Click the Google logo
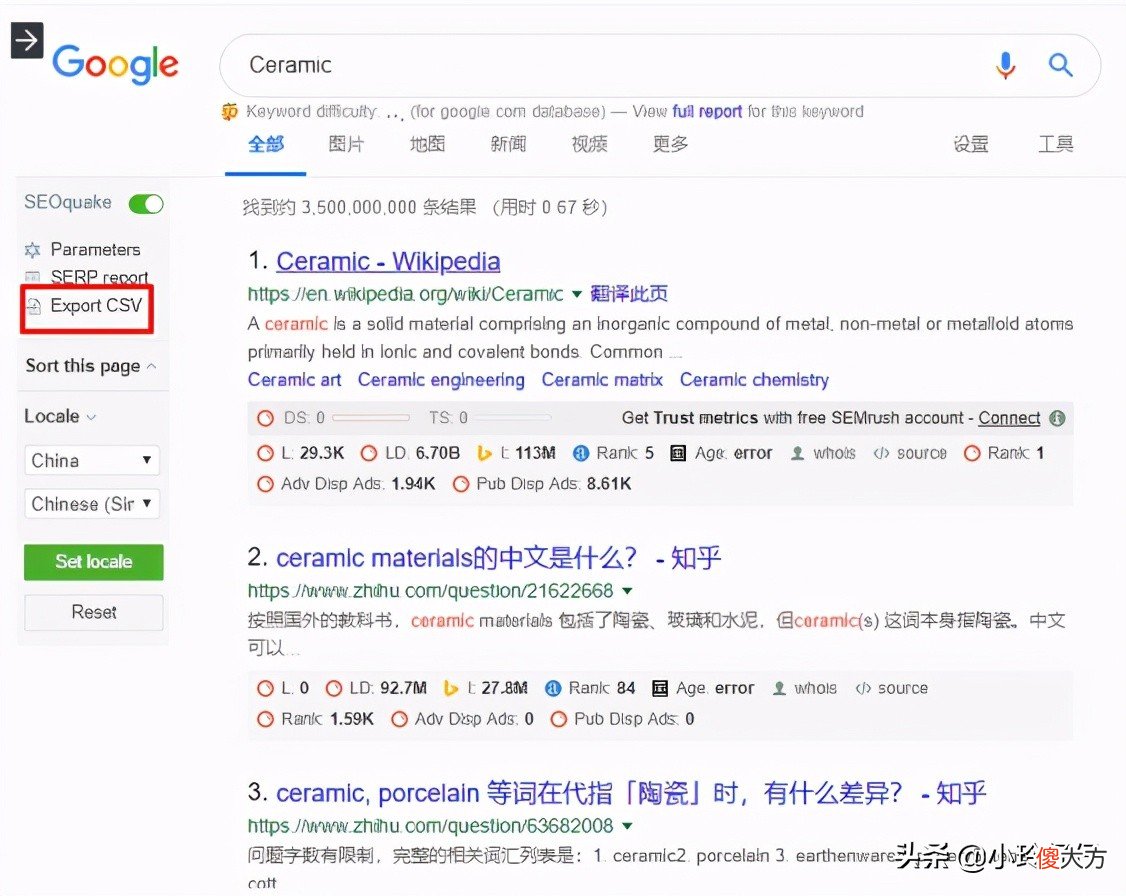The width and height of the screenshot is (1126, 896). coord(116,65)
